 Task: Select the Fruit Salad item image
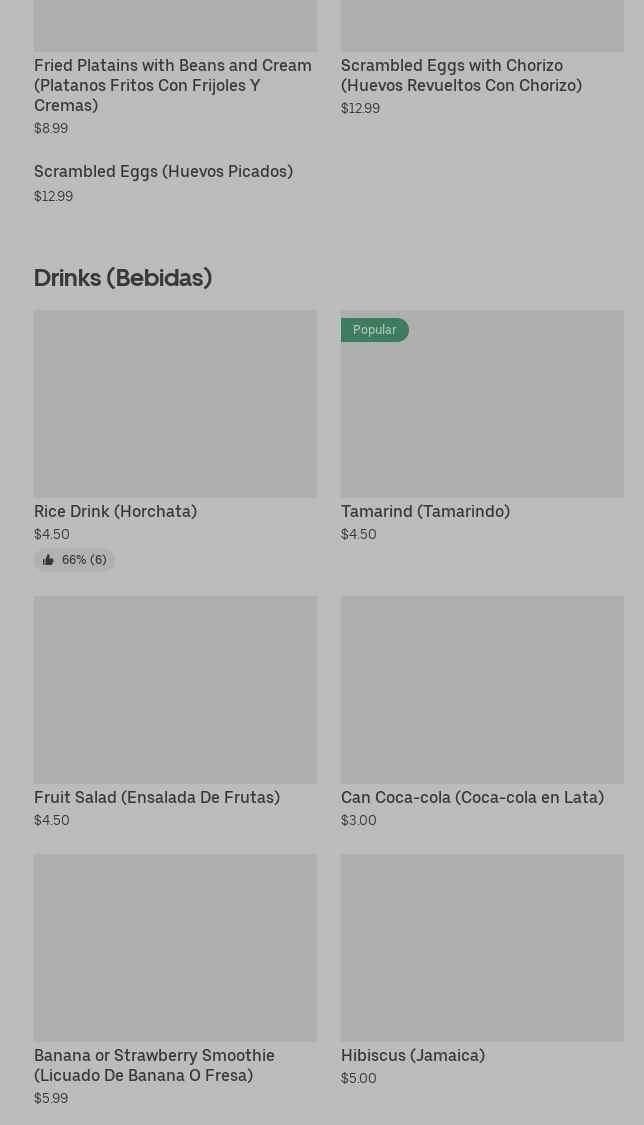pyautogui.click(x=175, y=689)
